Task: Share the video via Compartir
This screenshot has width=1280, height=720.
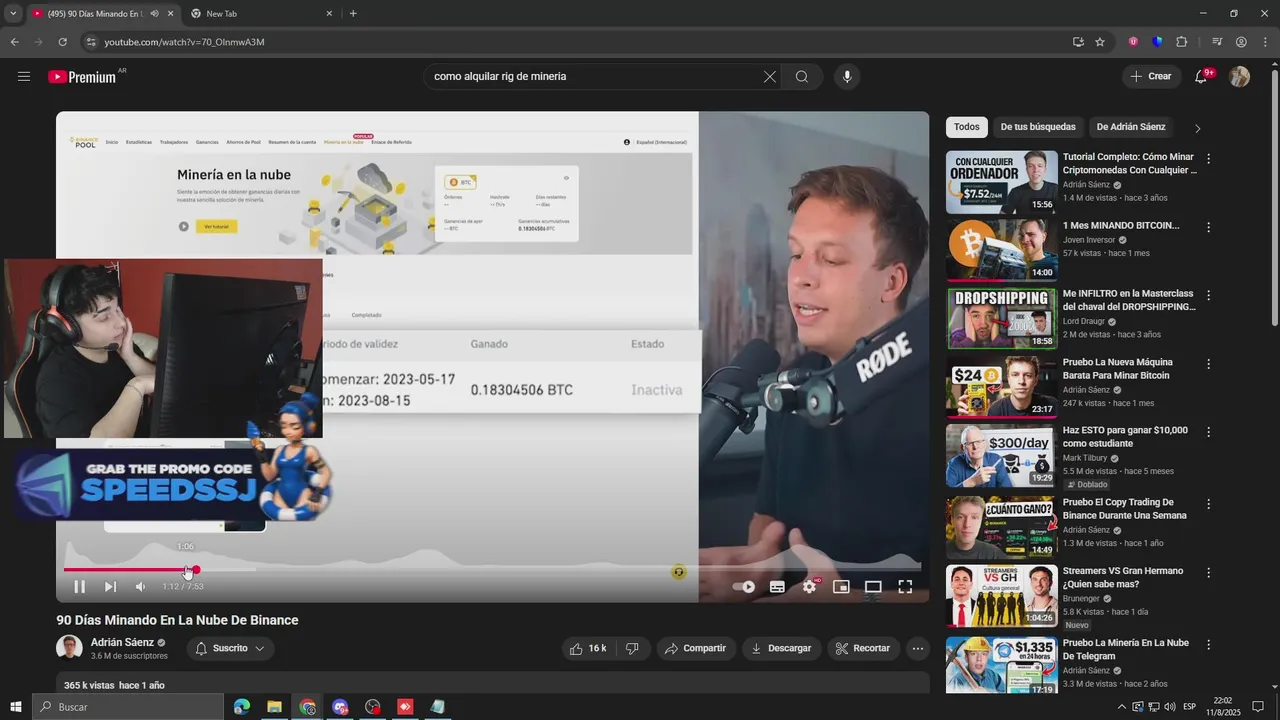Action: (x=696, y=648)
